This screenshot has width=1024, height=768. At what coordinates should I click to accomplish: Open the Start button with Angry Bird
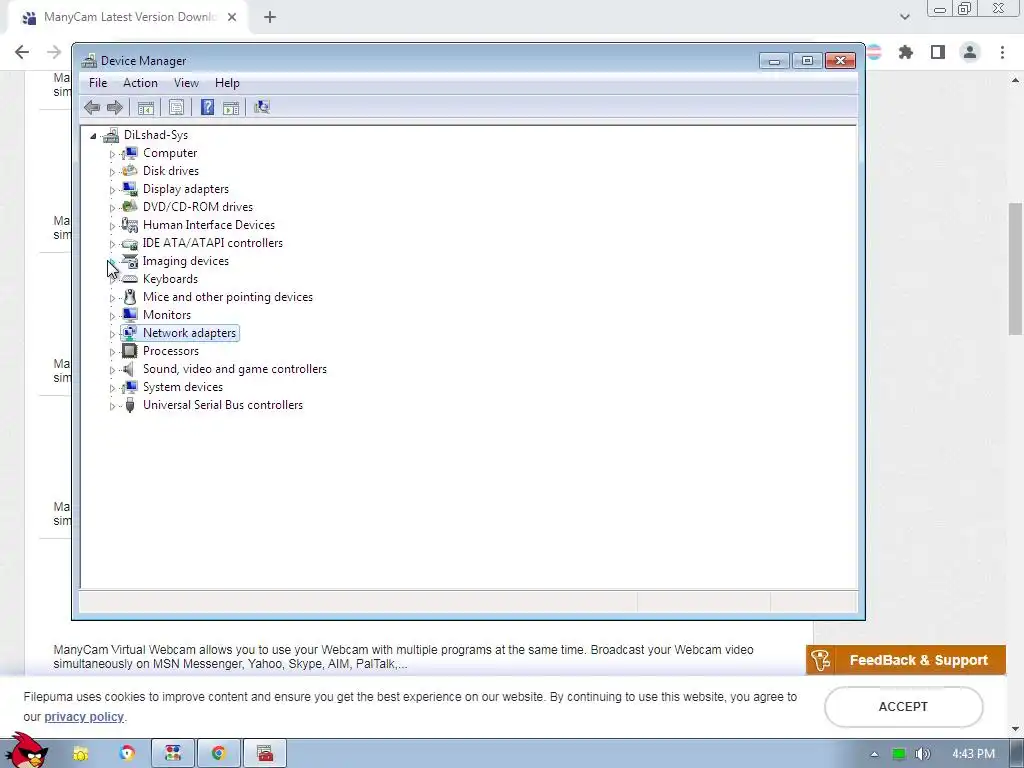[x=27, y=751]
